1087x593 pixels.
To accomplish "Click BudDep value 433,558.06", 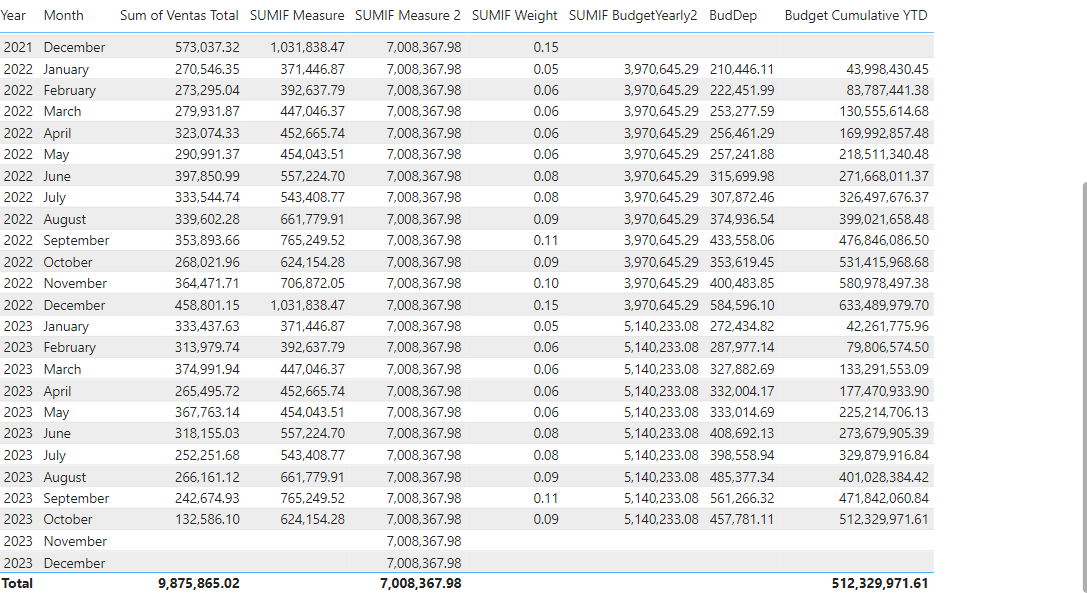I will [742, 240].
